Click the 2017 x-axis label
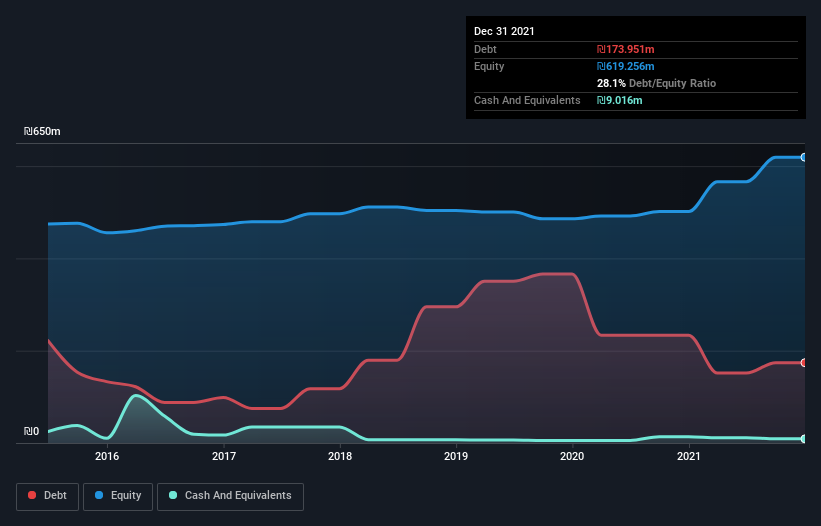The width and height of the screenshot is (821, 526). pos(224,456)
